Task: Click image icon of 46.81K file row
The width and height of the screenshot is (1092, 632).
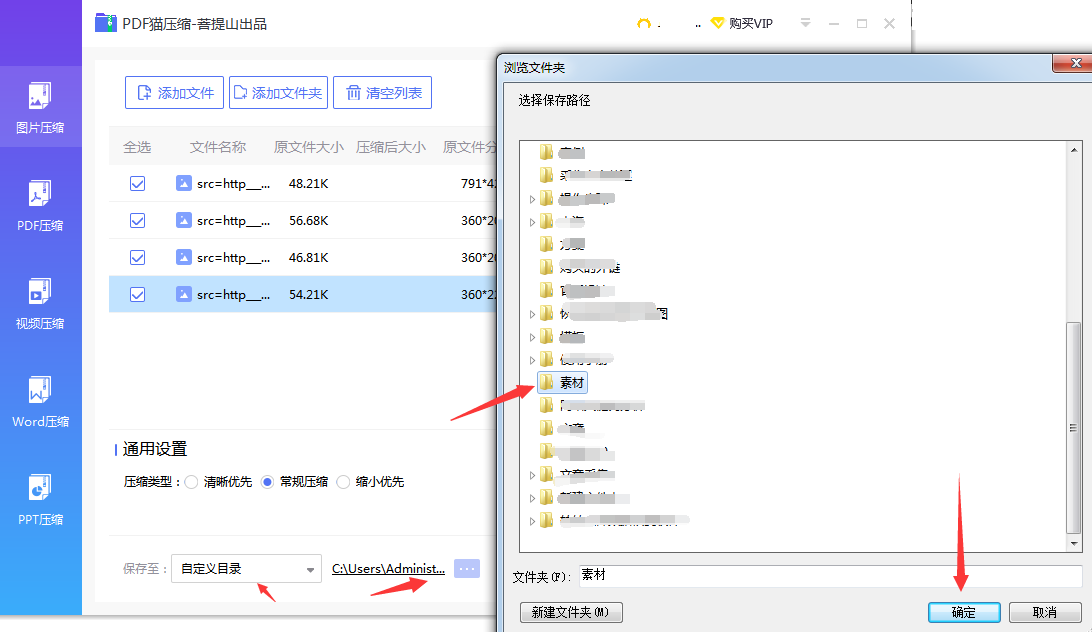Action: click(x=183, y=257)
